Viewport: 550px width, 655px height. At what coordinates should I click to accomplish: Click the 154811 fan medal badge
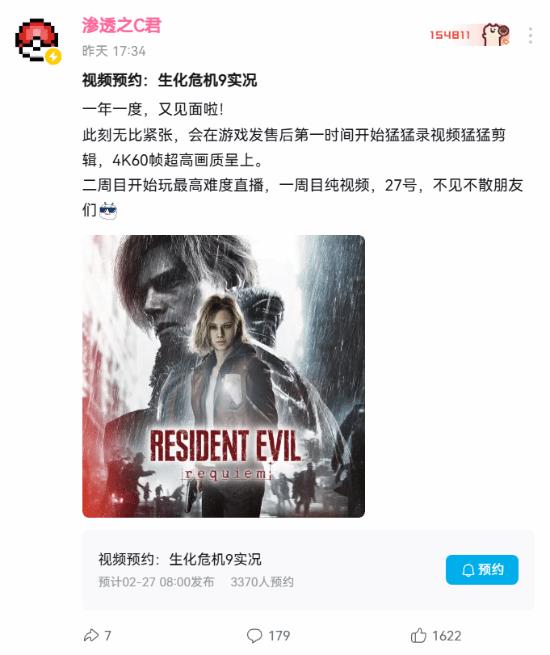tap(470, 35)
